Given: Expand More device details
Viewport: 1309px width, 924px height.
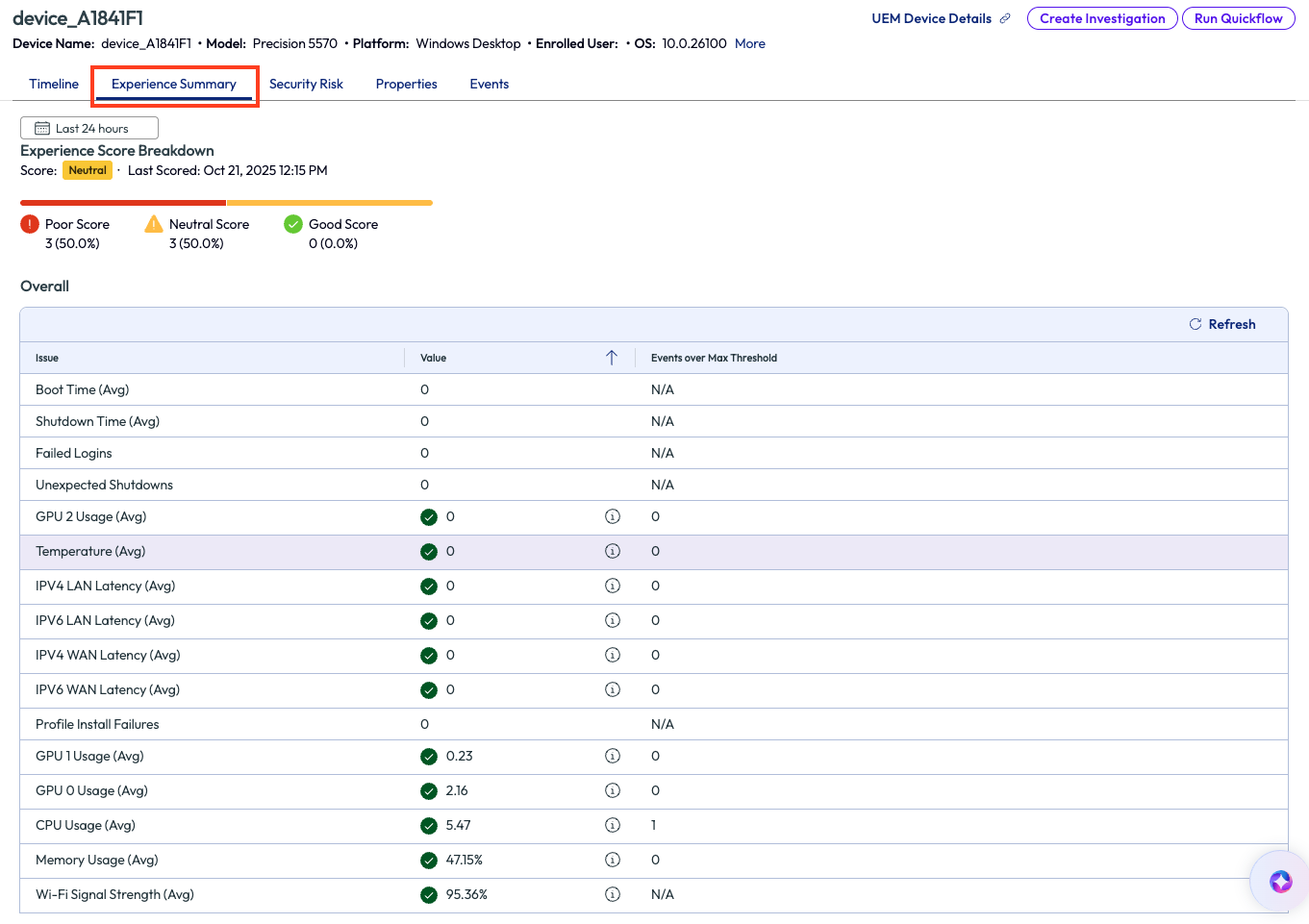Looking at the screenshot, I should coord(749,44).
